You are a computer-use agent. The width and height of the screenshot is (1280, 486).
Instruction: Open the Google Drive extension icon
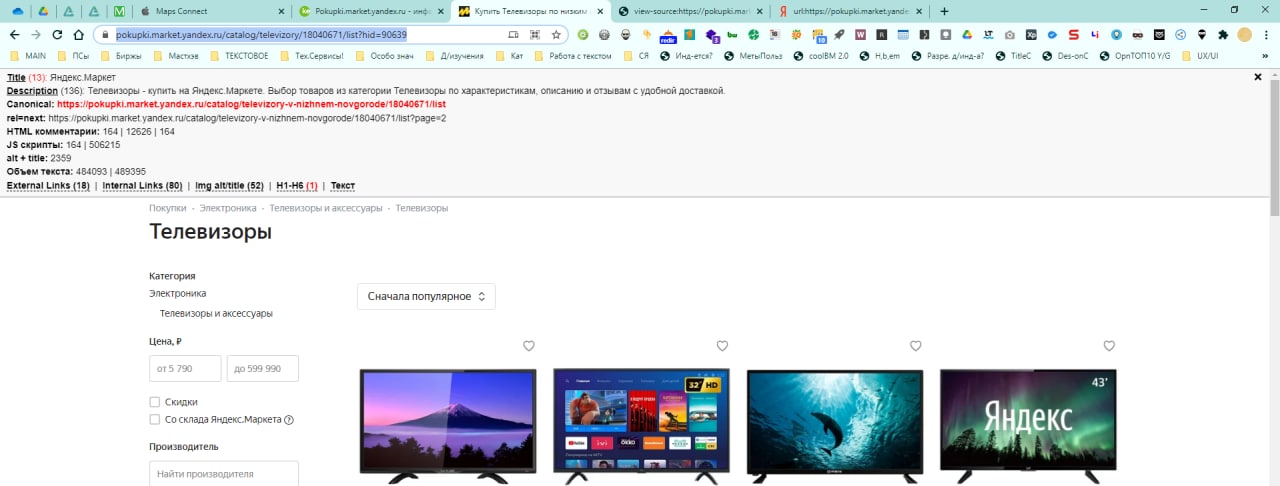(x=967, y=34)
